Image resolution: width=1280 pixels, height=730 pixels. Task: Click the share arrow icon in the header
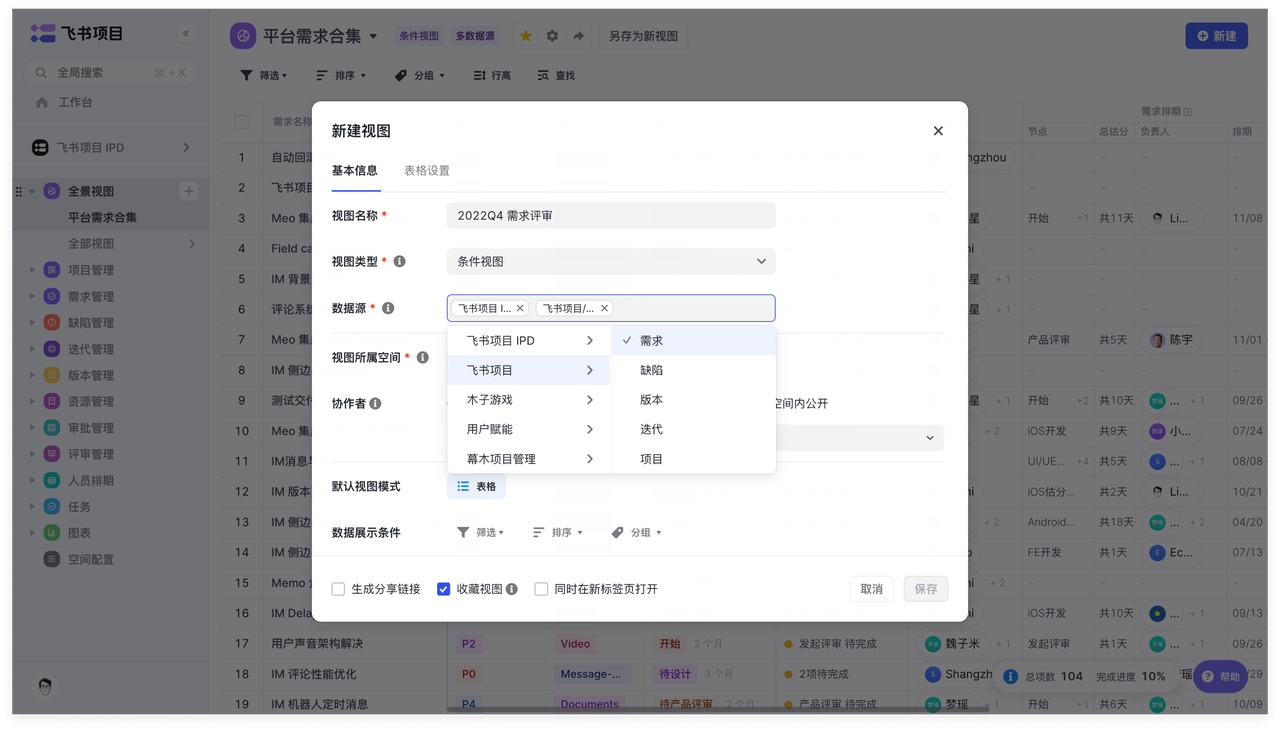pos(579,36)
